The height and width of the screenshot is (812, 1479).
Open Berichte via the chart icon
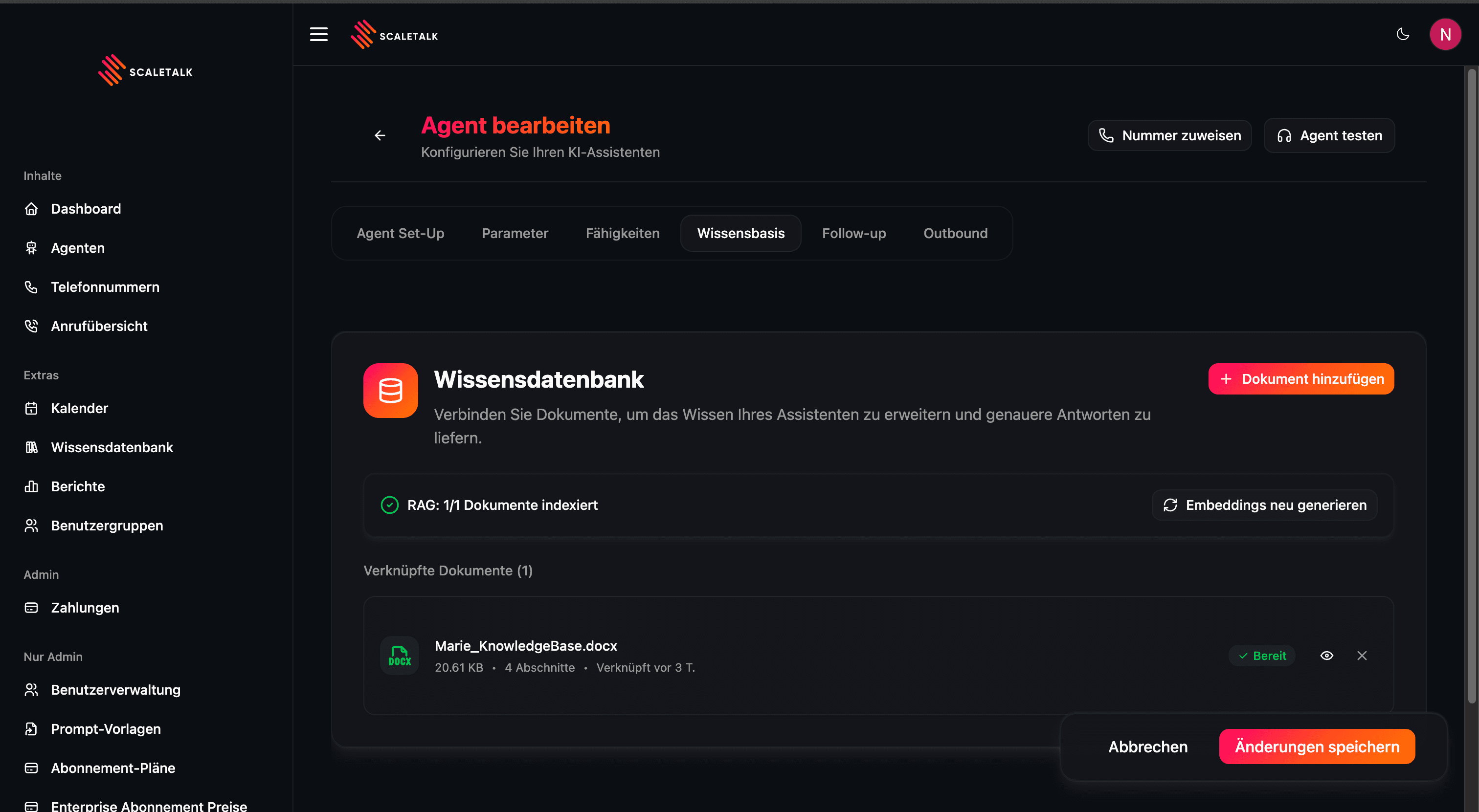coord(32,486)
